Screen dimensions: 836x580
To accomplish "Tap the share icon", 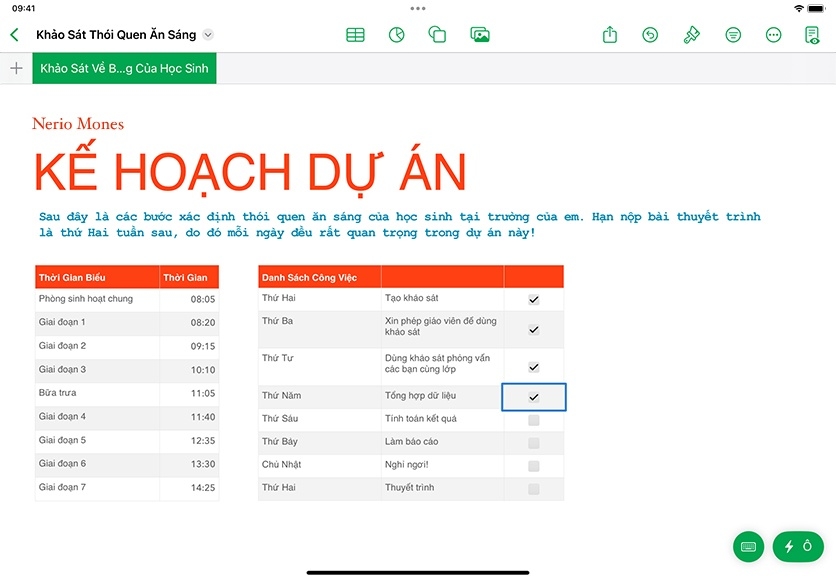I will coord(610,35).
